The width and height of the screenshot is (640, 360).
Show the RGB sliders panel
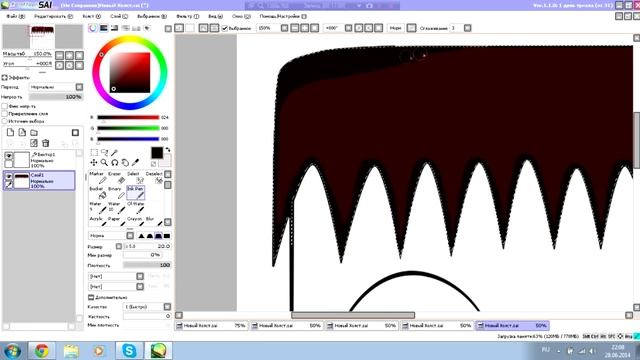tap(104, 28)
